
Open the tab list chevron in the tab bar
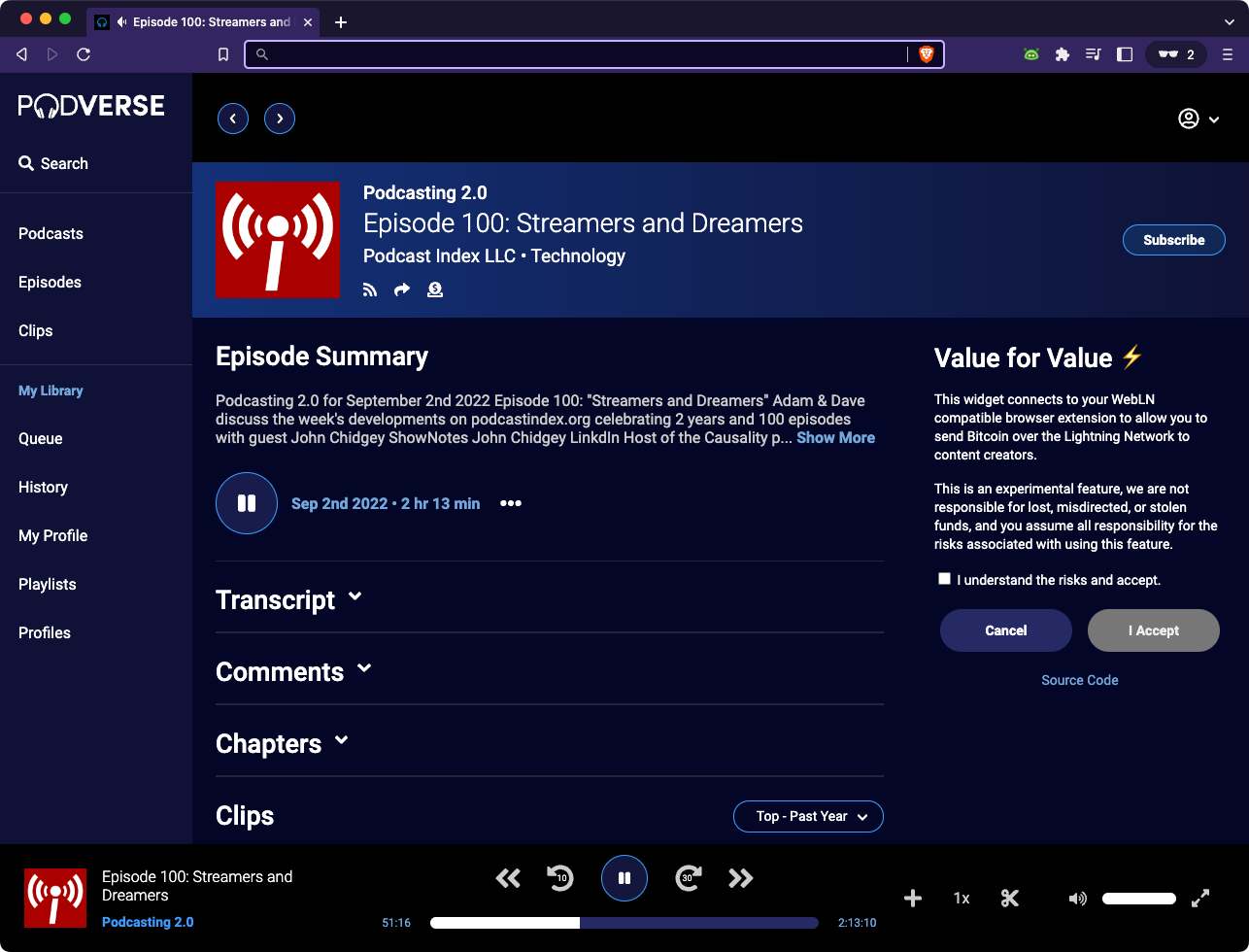click(x=1229, y=21)
